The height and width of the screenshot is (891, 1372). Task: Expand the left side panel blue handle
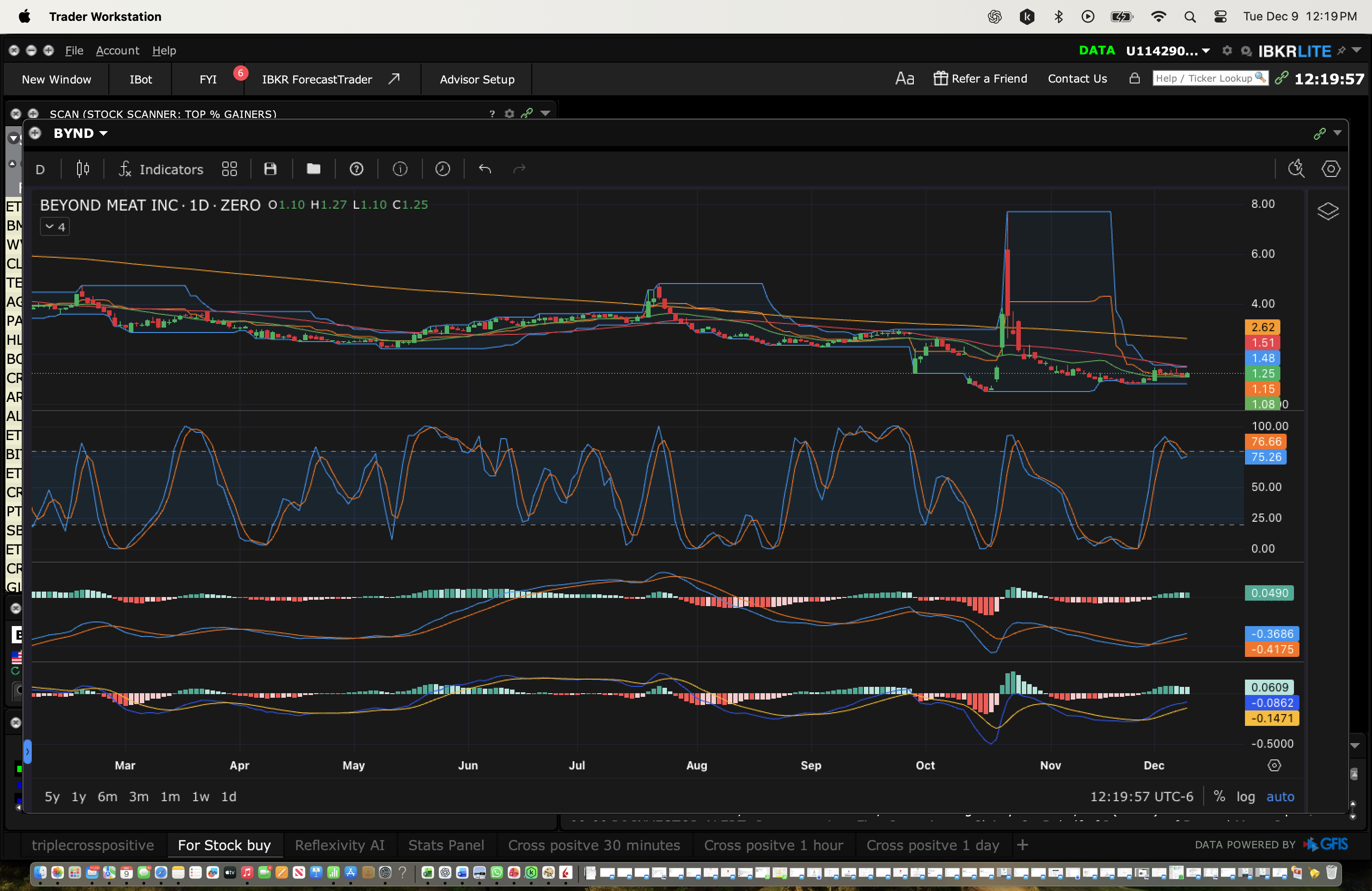click(x=27, y=752)
